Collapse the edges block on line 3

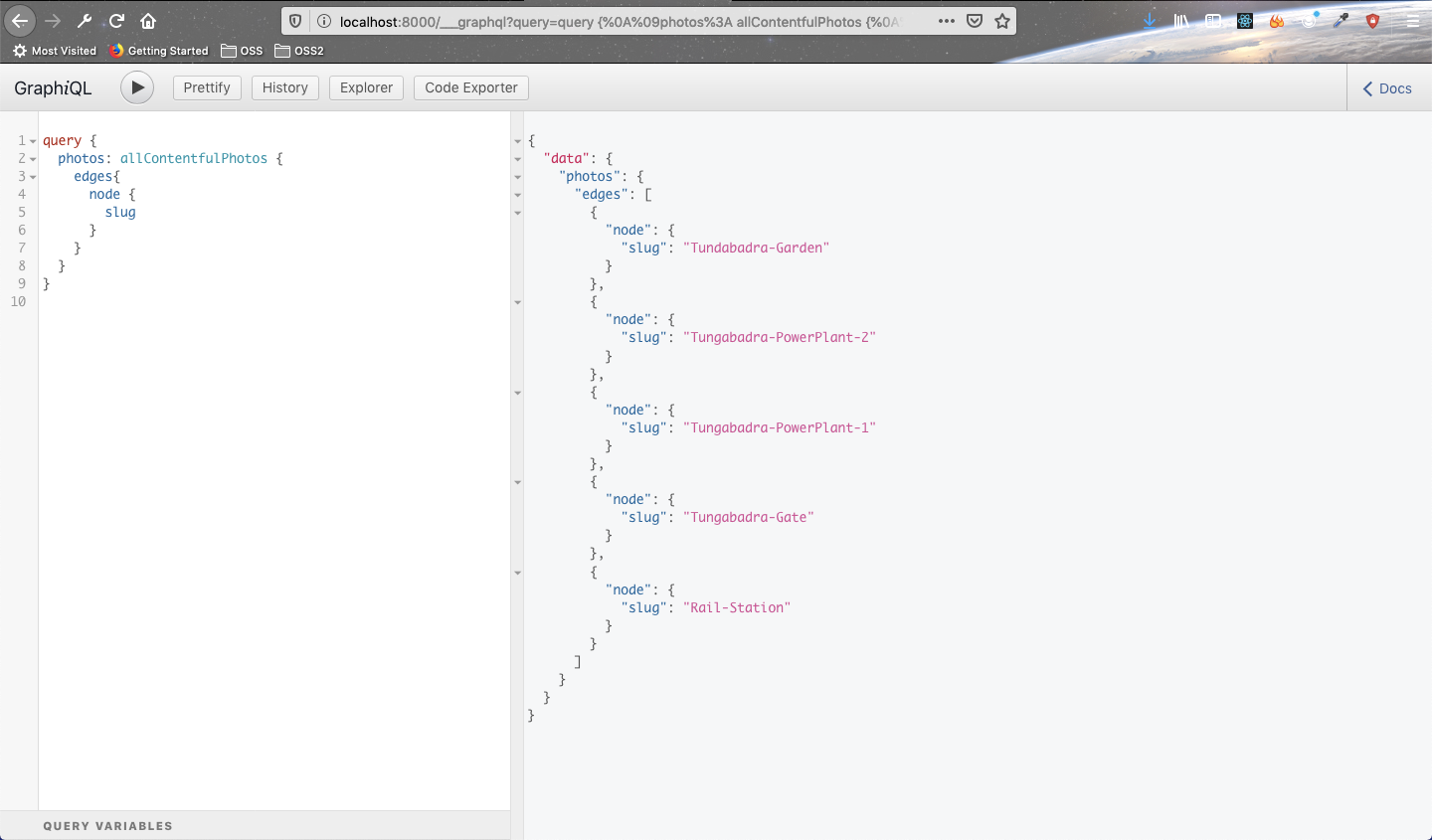coord(33,177)
